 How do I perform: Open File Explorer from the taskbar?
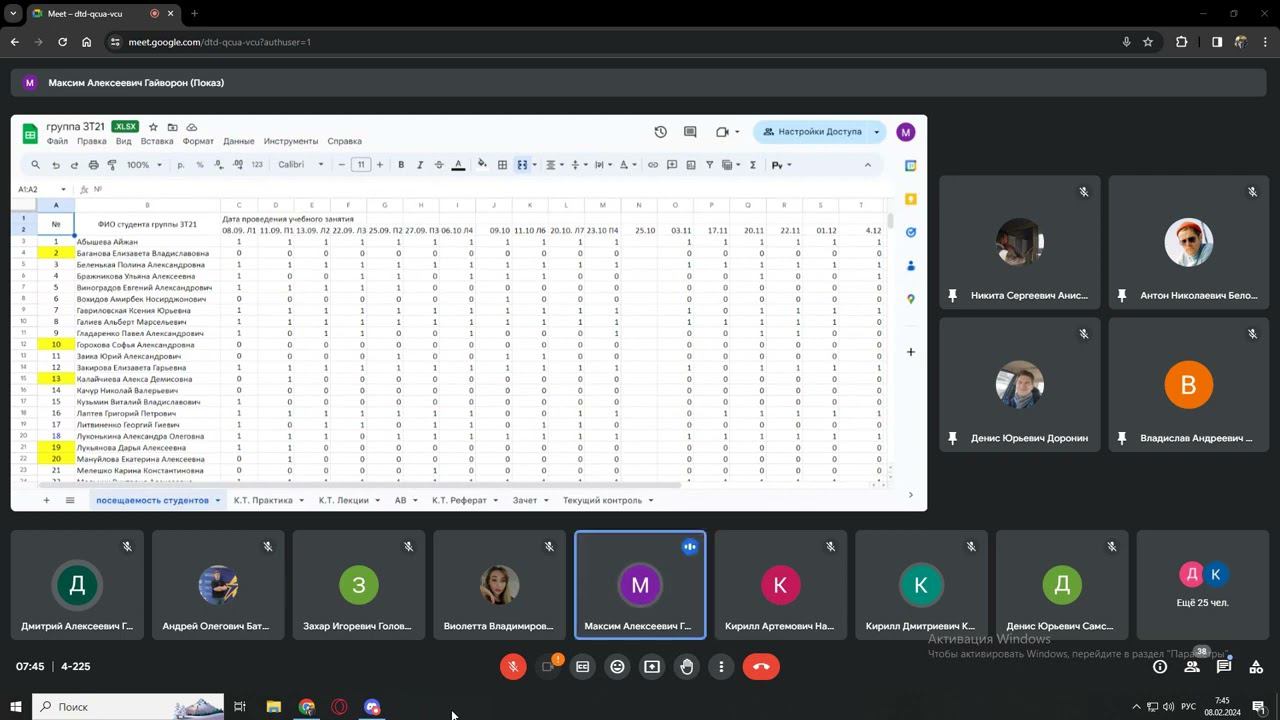click(274, 707)
